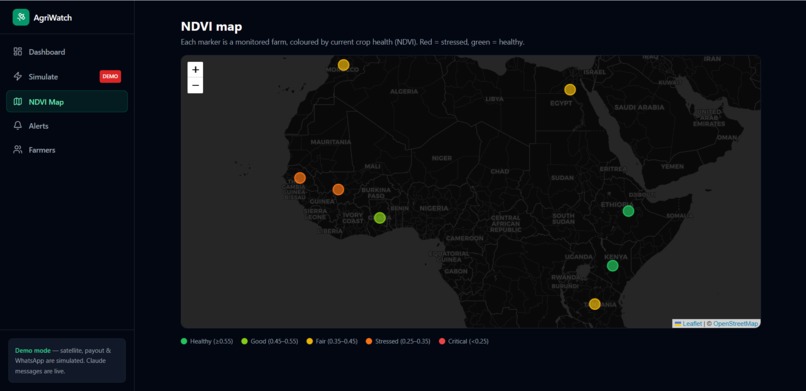806x391 pixels.
Task: Select the yellow farm marker in Tanzania
Action: [x=595, y=304]
